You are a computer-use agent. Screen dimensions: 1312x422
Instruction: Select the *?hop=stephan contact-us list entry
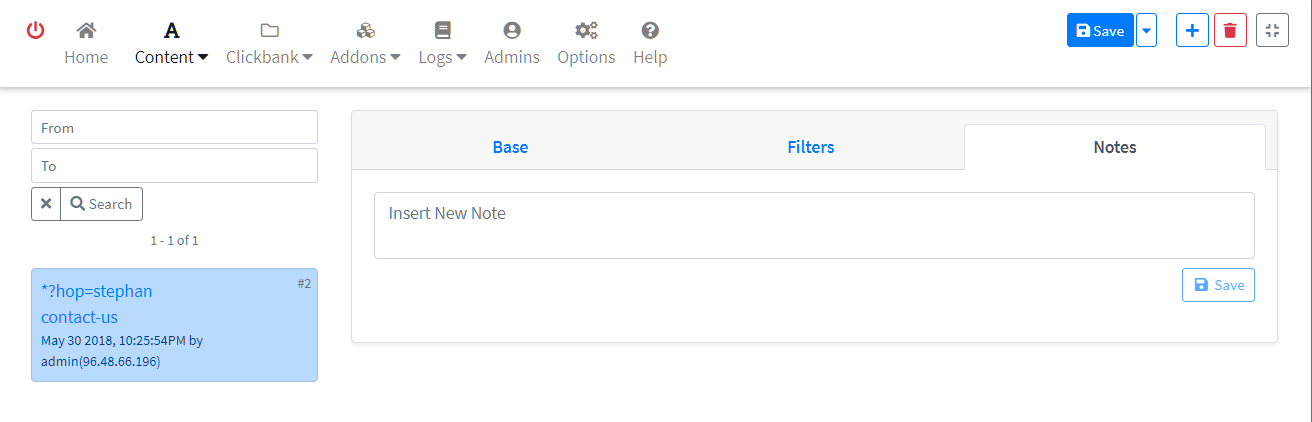coord(174,324)
